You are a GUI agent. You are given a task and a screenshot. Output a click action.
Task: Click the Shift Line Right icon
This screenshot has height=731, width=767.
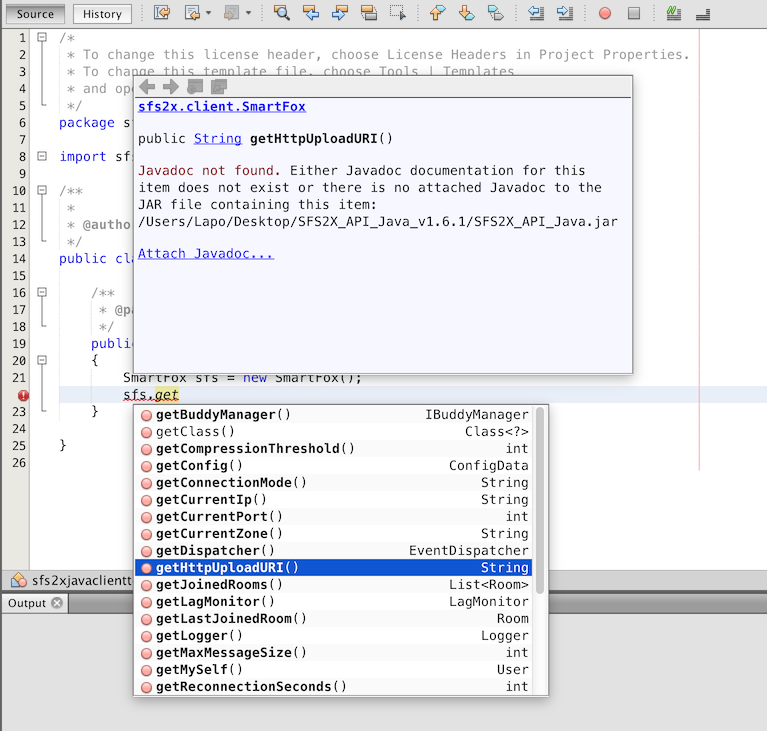(x=565, y=13)
